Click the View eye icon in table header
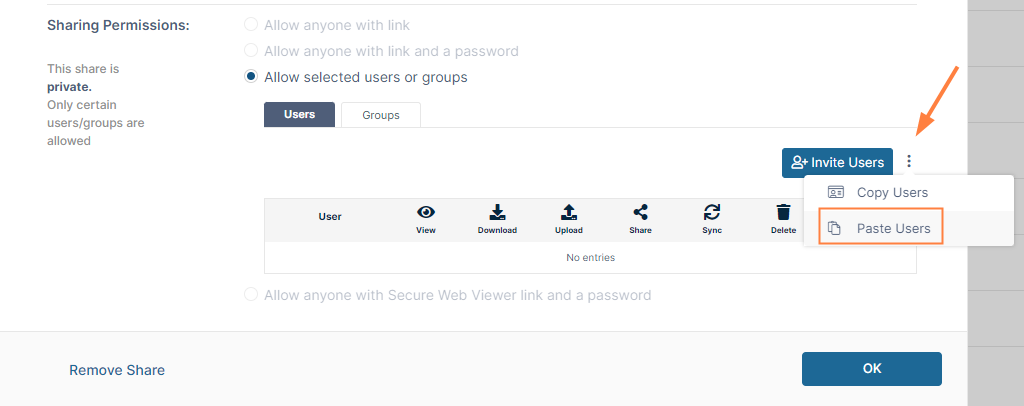 (426, 212)
